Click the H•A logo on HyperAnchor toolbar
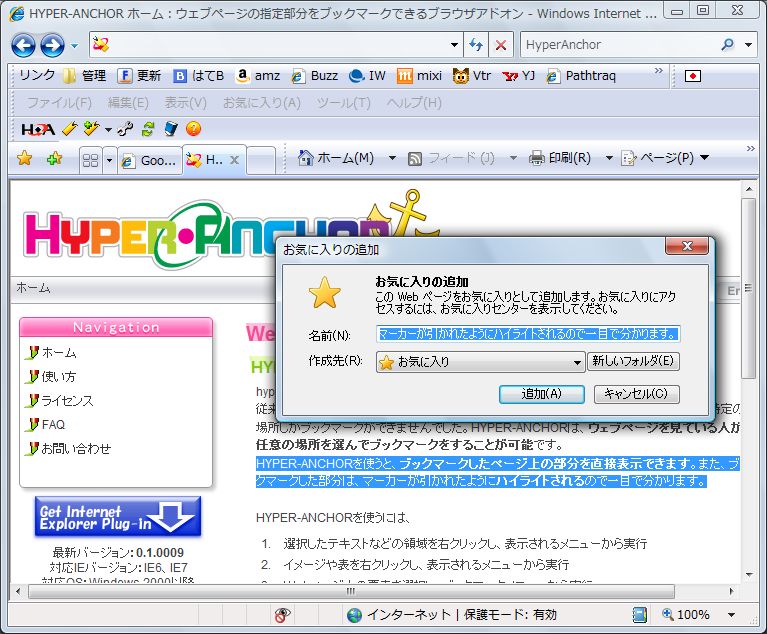The width and height of the screenshot is (767, 634). coord(38,129)
